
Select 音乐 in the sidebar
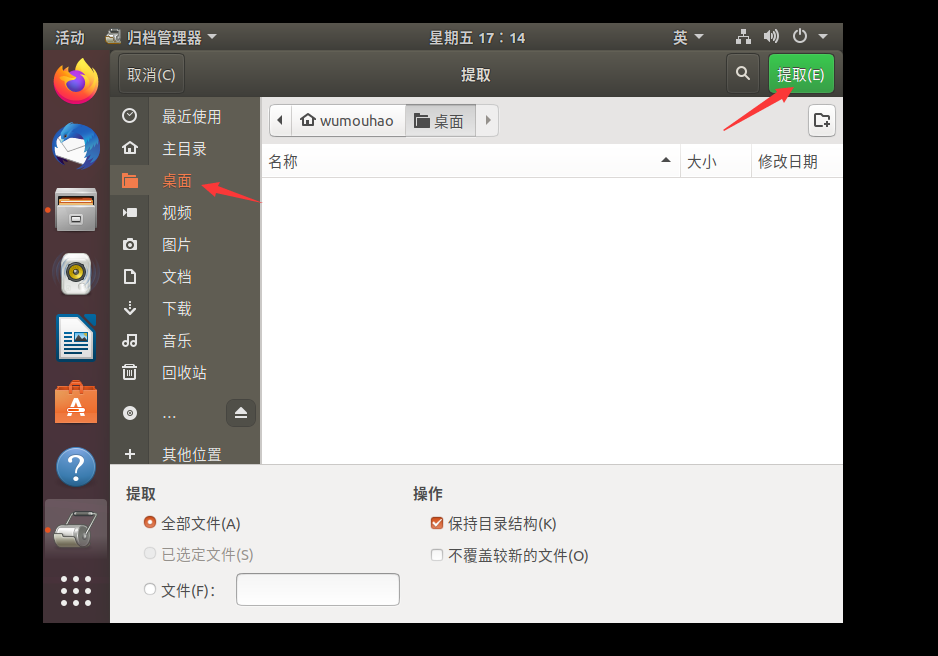[x=185, y=340]
